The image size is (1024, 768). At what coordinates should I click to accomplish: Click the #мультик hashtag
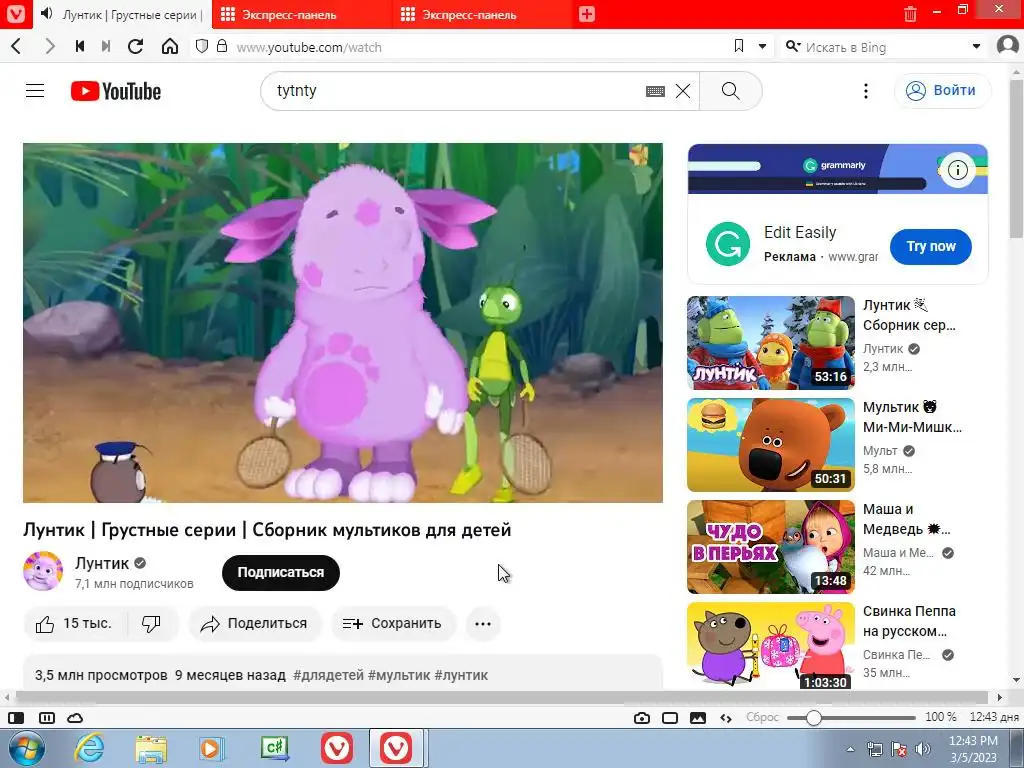[x=399, y=675]
